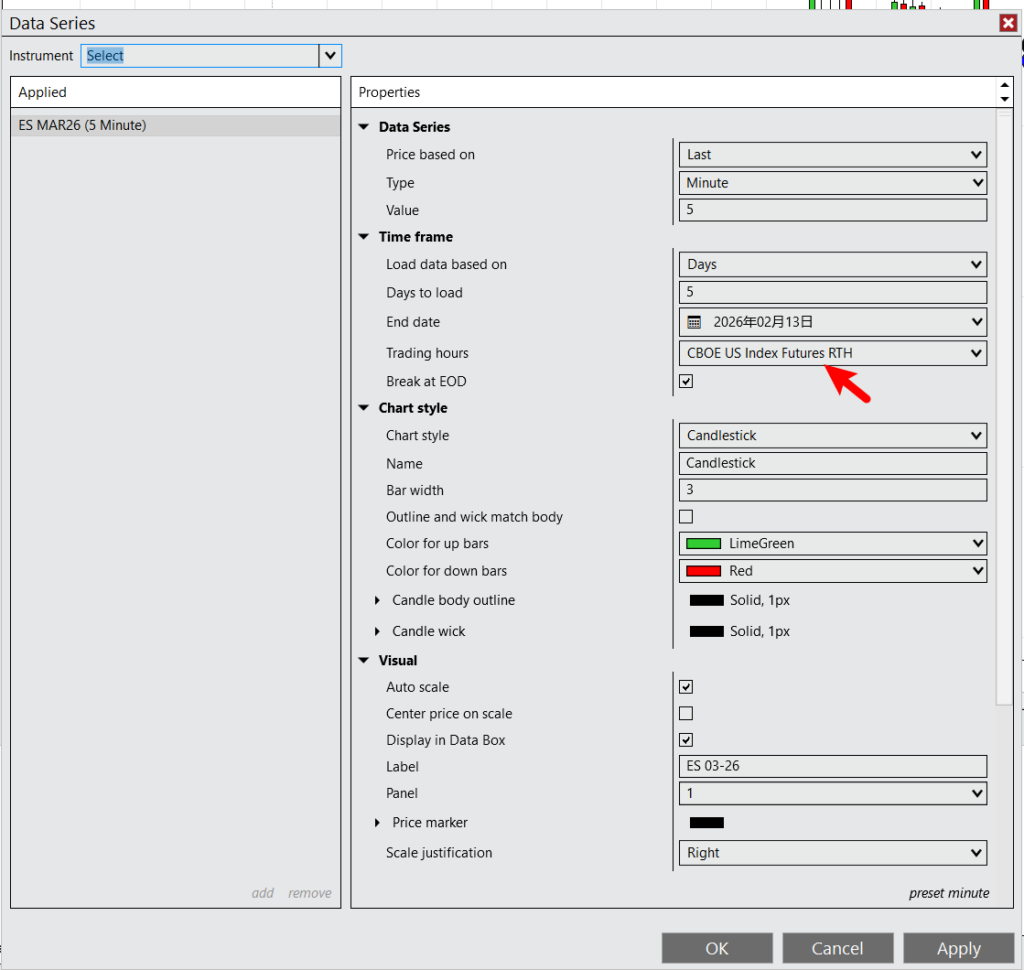The height and width of the screenshot is (970, 1024).
Task: Disable the Auto scale checkbox
Action: click(x=686, y=687)
